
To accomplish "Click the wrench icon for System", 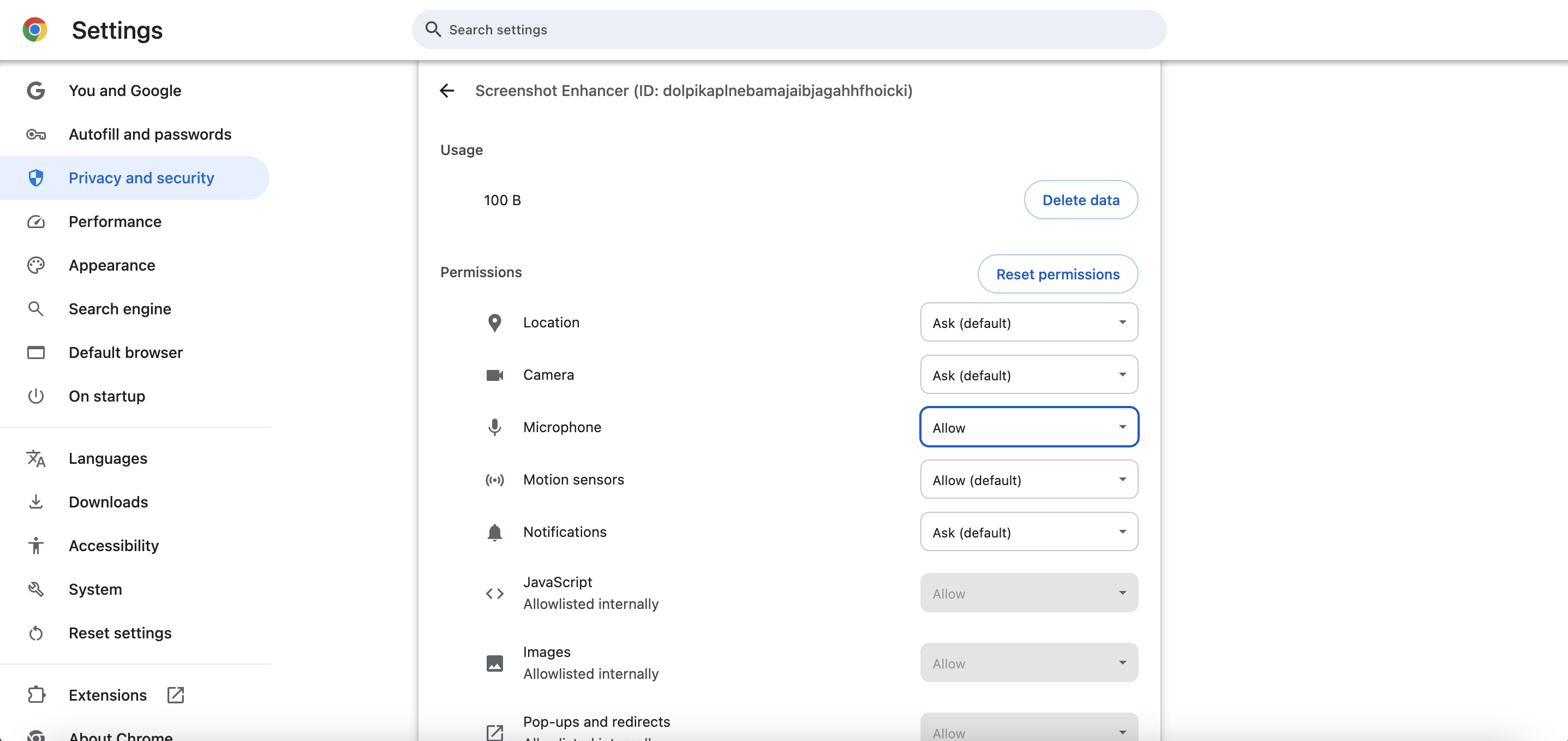I will click(36, 589).
